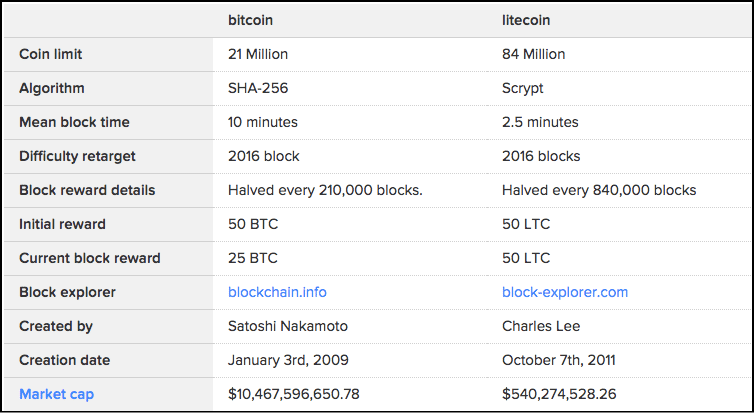Select the SHA-256 cell

coord(259,88)
